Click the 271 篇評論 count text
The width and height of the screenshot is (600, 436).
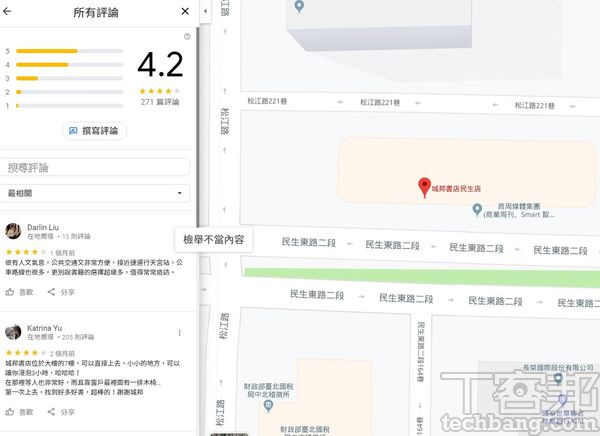[160, 102]
